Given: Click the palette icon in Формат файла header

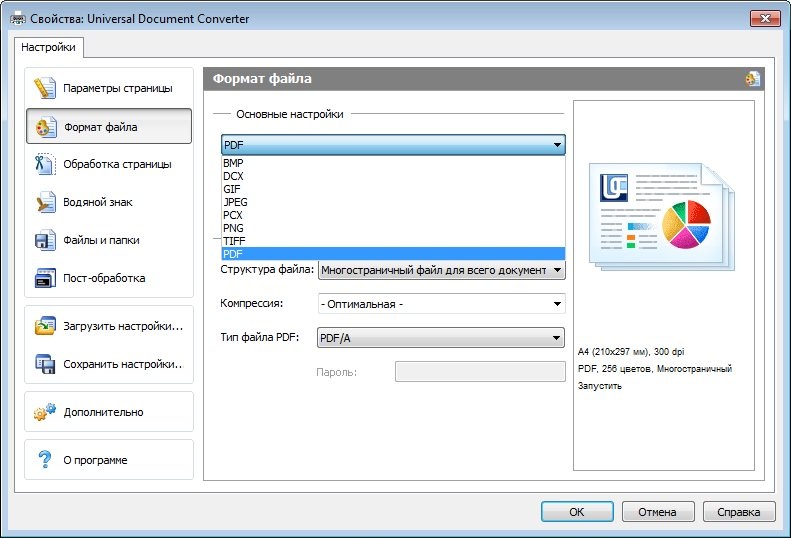Looking at the screenshot, I should [753, 79].
